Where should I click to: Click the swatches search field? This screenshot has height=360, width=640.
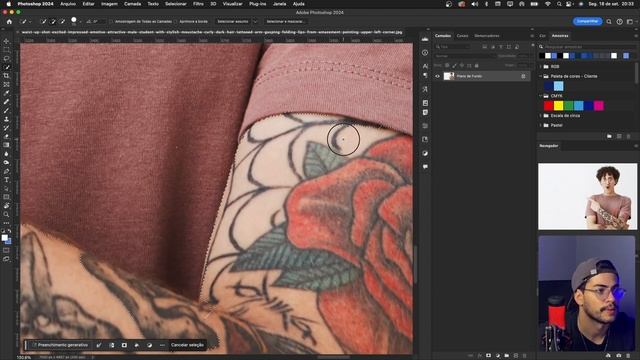pyautogui.click(x=588, y=47)
